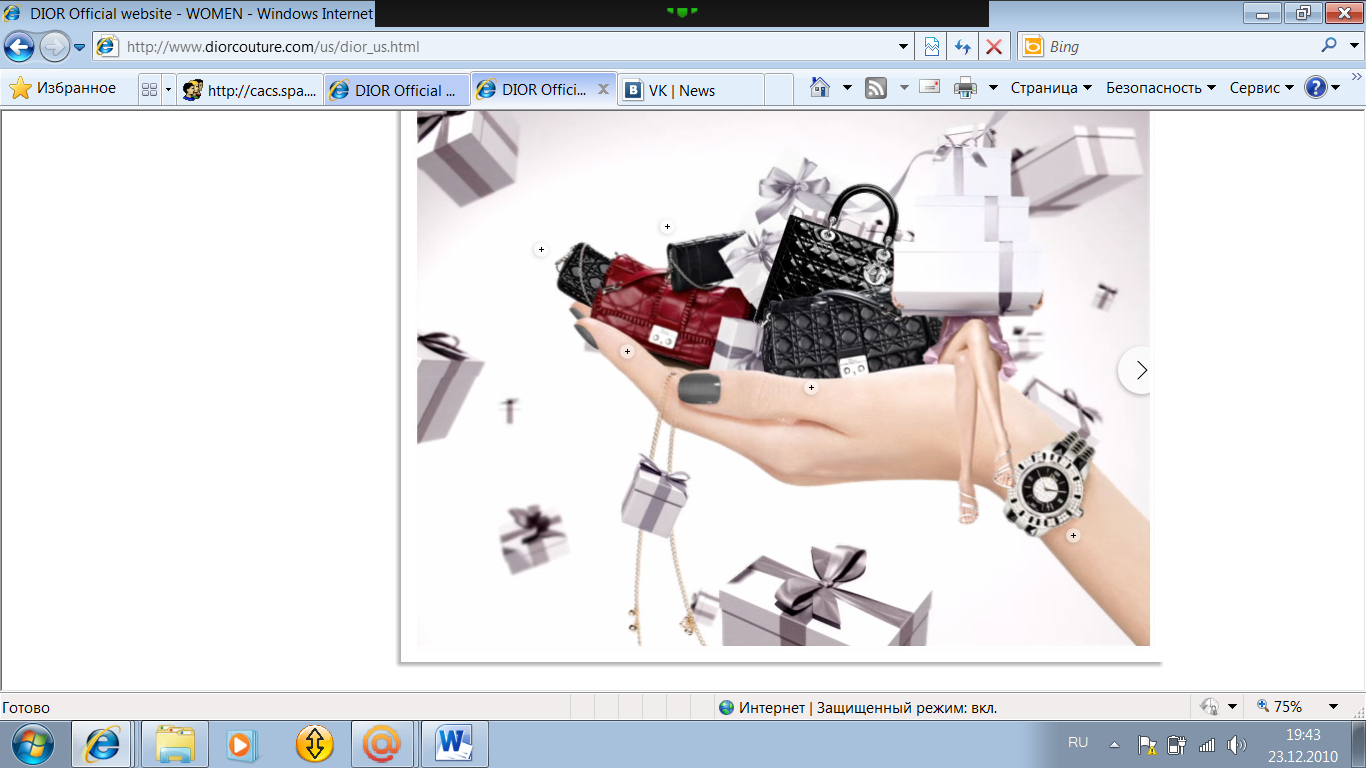This screenshot has height=768, width=1366.
Task: Click the plus hotspot left of quilted black wallet
Action: 541,249
